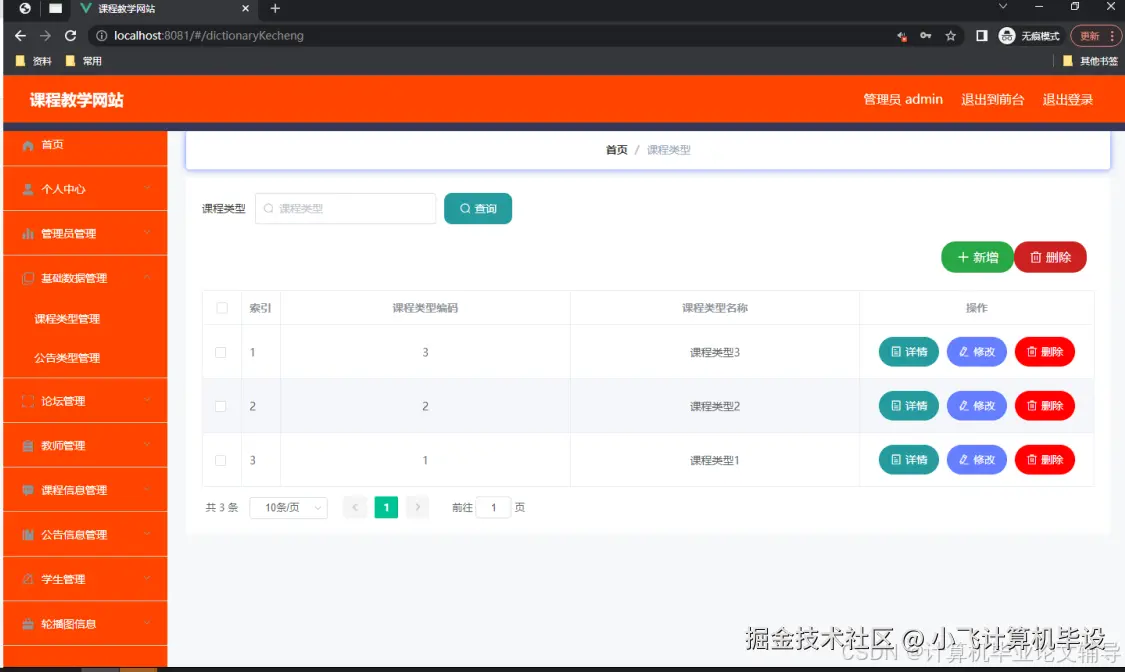Click the 管理员管理 chart icon

(x=26, y=233)
